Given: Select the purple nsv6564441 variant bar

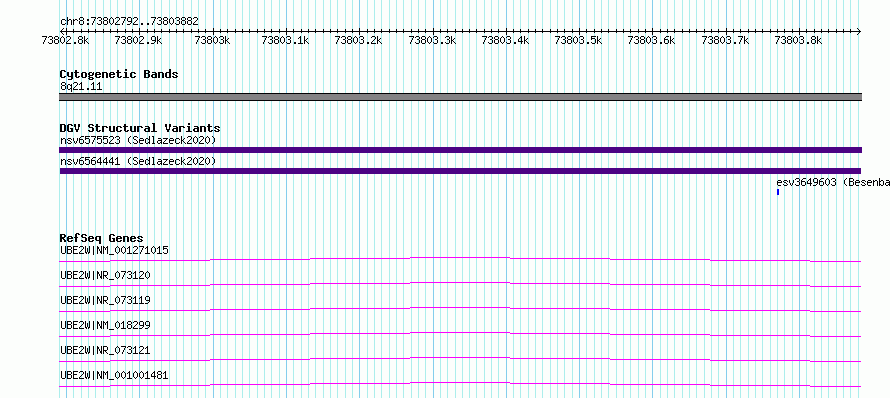Looking at the screenshot, I should click(460, 171).
